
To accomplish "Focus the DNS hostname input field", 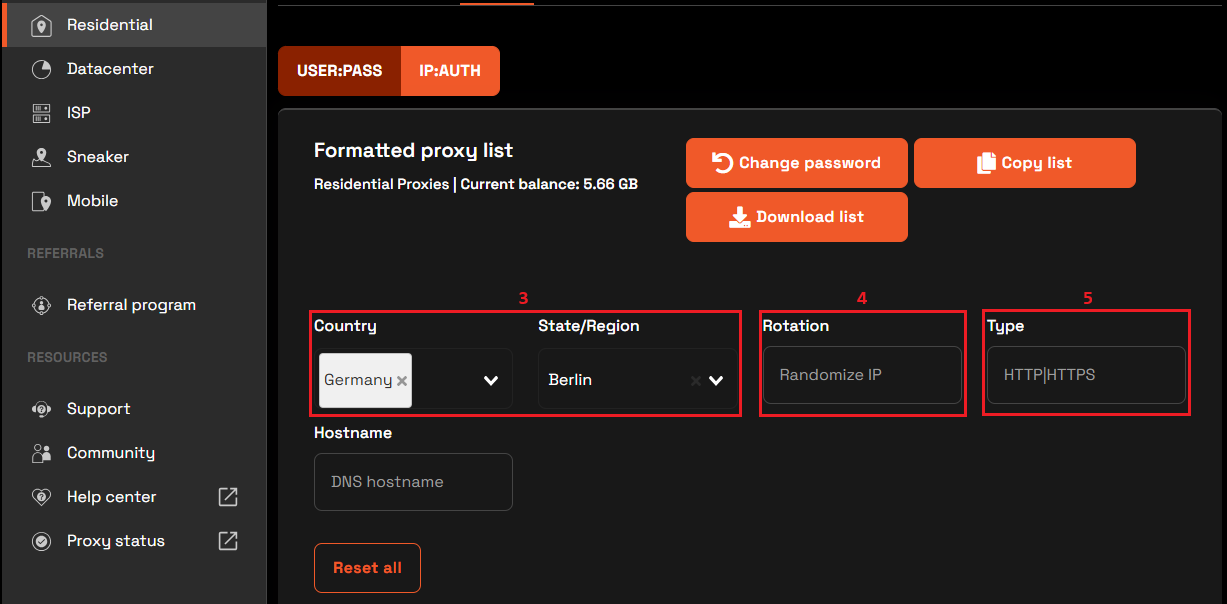I will coord(413,482).
